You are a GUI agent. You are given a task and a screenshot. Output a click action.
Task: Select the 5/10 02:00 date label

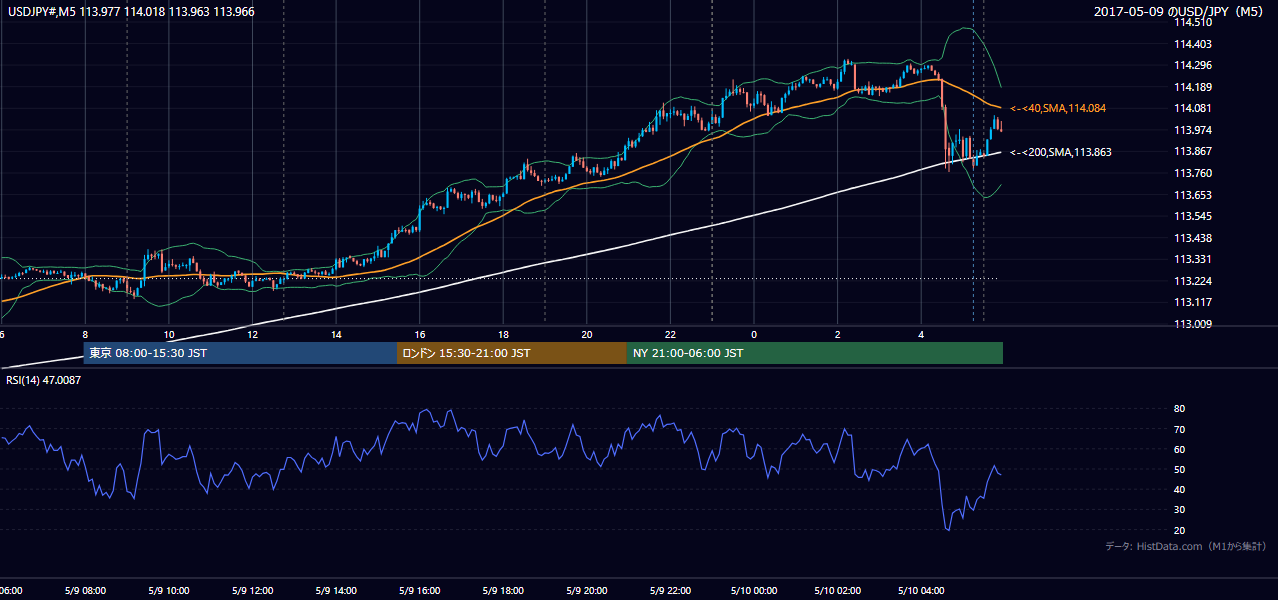[837, 591]
